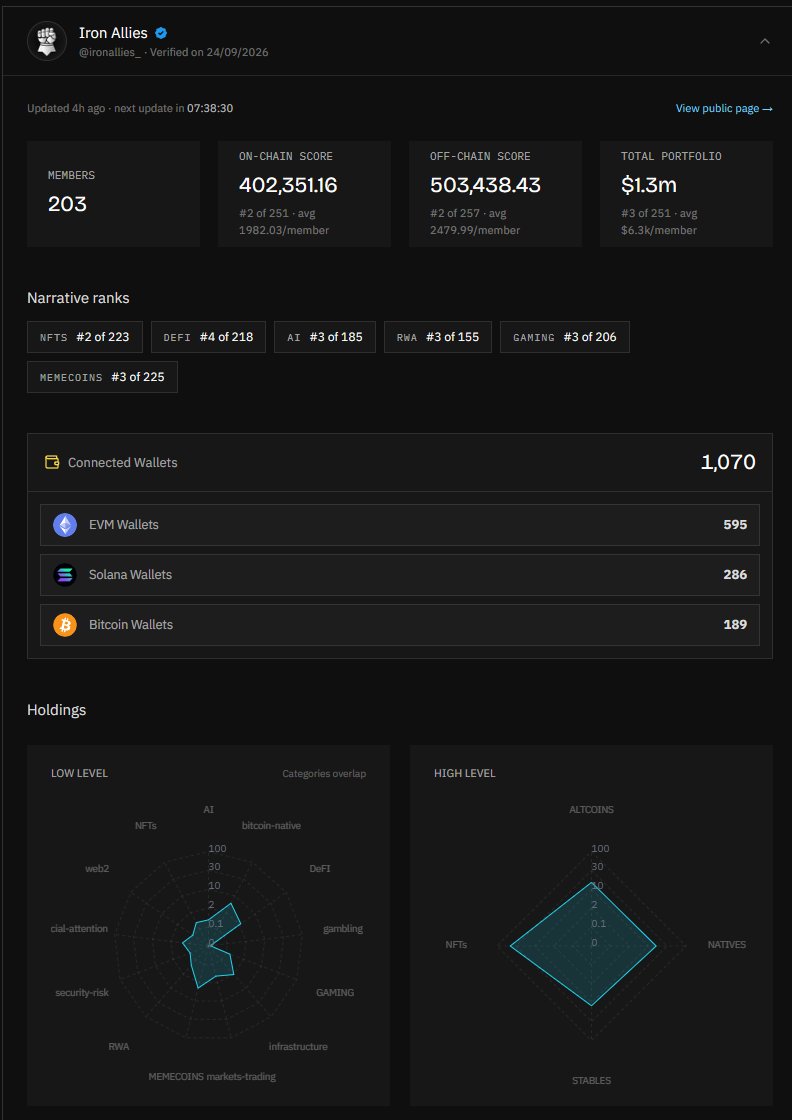Click the Solana logo icon
Screen dimensions: 792x1120
point(65,575)
